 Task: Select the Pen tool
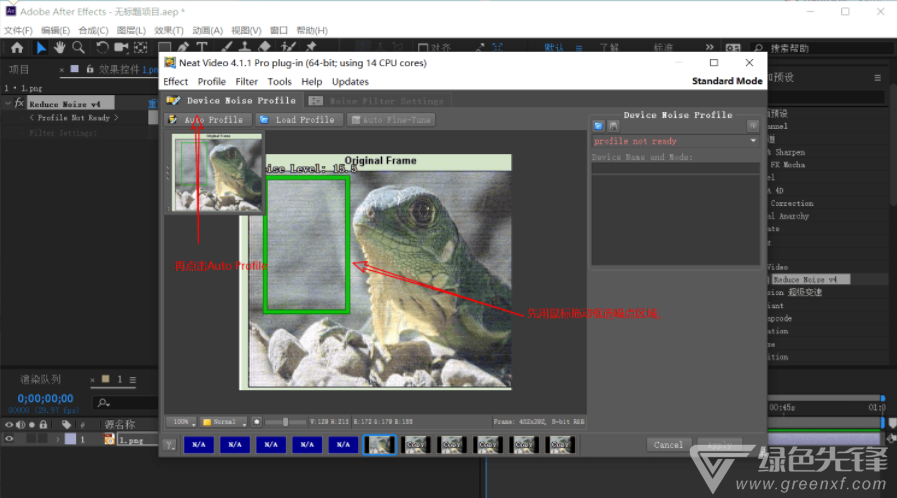point(183,47)
